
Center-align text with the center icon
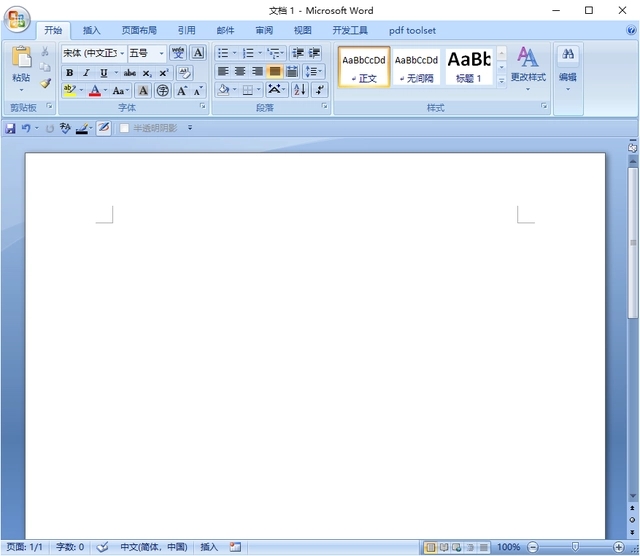(240, 72)
